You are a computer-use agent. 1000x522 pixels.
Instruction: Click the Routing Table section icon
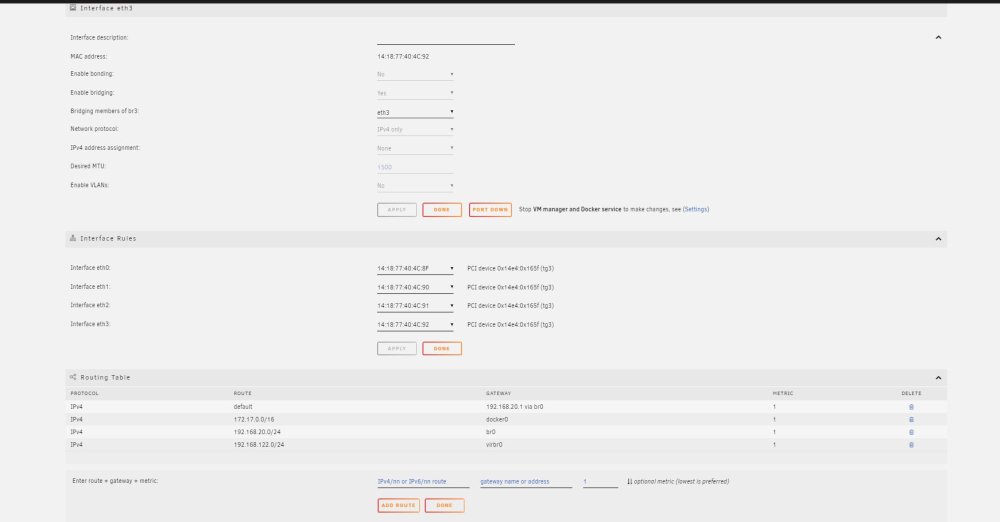click(73, 377)
